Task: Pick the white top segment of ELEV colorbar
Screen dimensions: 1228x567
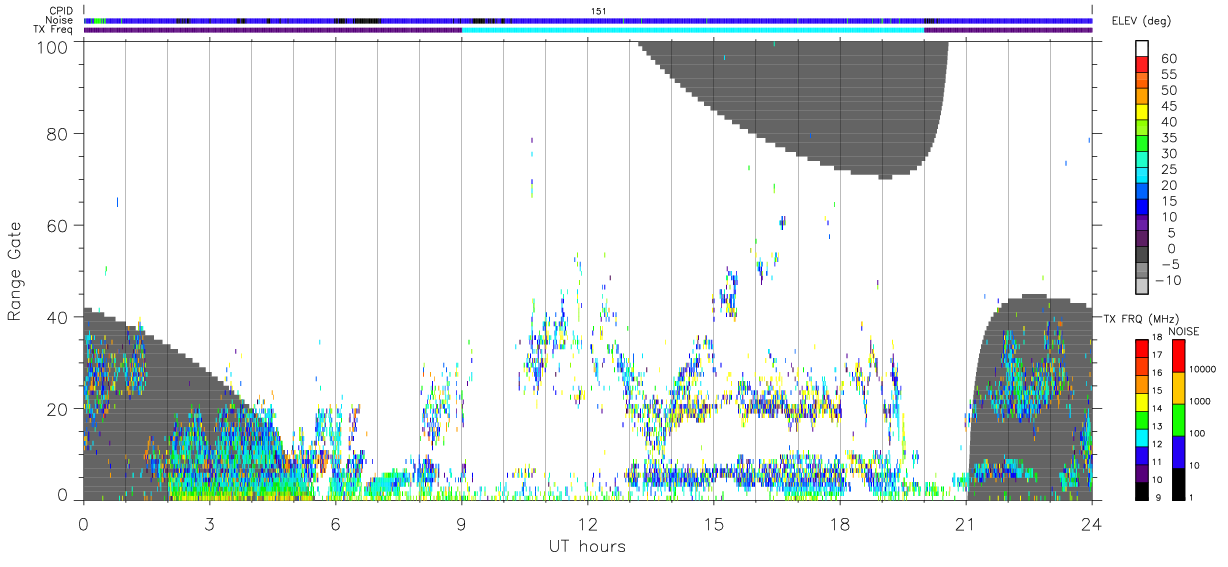Action: point(1143,49)
